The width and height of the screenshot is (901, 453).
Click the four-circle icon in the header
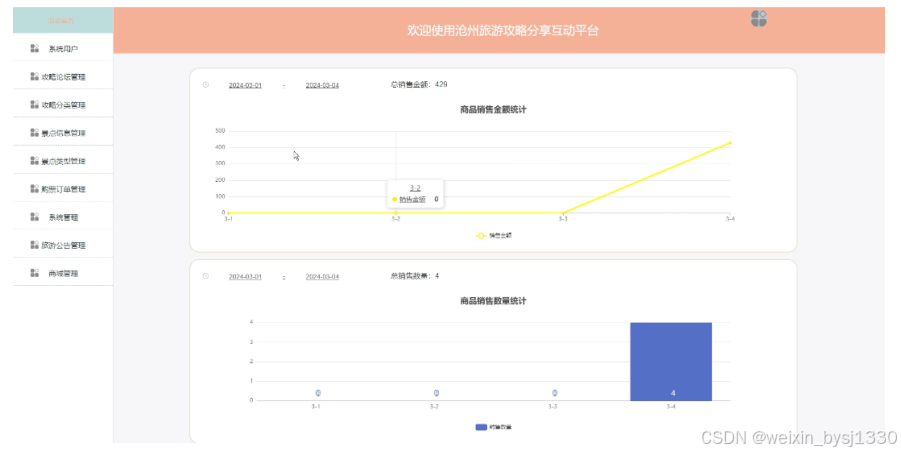(758, 18)
